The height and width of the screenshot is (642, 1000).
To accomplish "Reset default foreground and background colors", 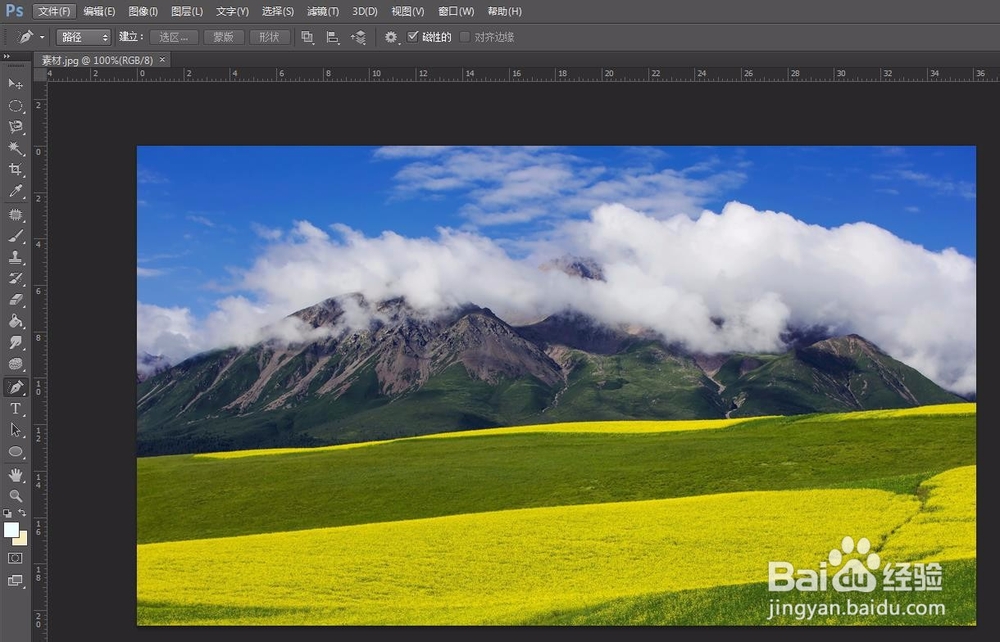I will tap(7, 513).
